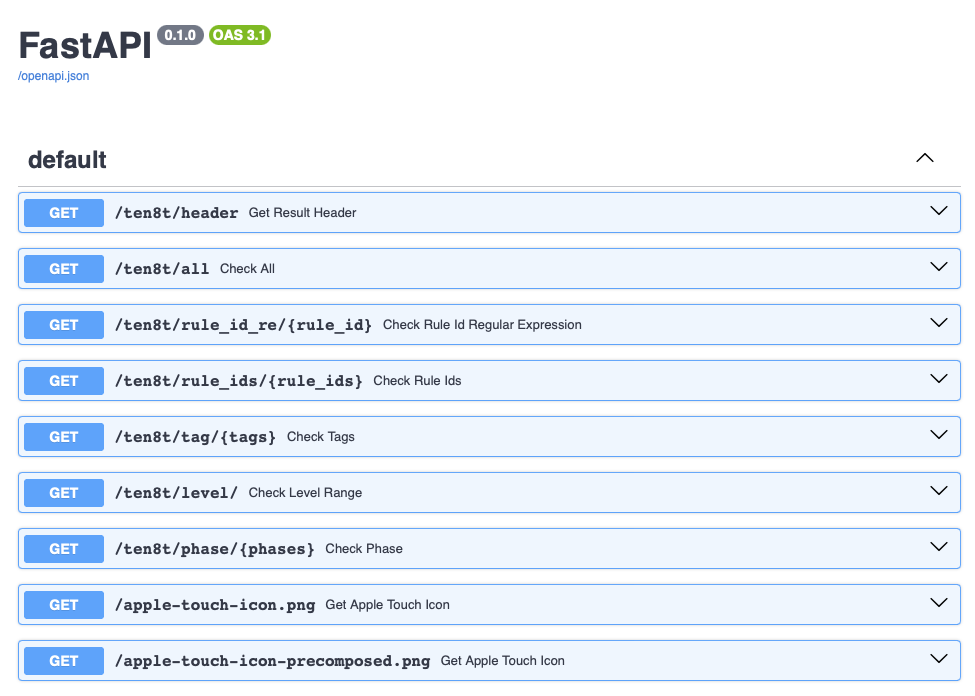Click GET button for rule_id_re endpoint
975x696 pixels.
click(x=64, y=325)
